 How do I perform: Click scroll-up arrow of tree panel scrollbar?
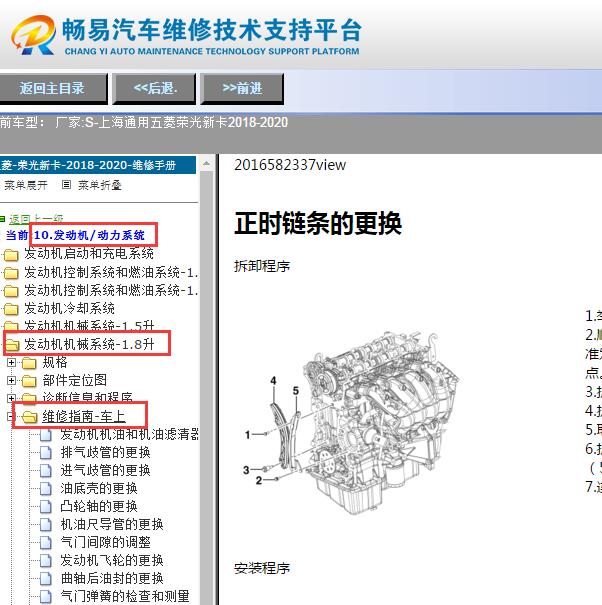pyautogui.click(x=206, y=164)
